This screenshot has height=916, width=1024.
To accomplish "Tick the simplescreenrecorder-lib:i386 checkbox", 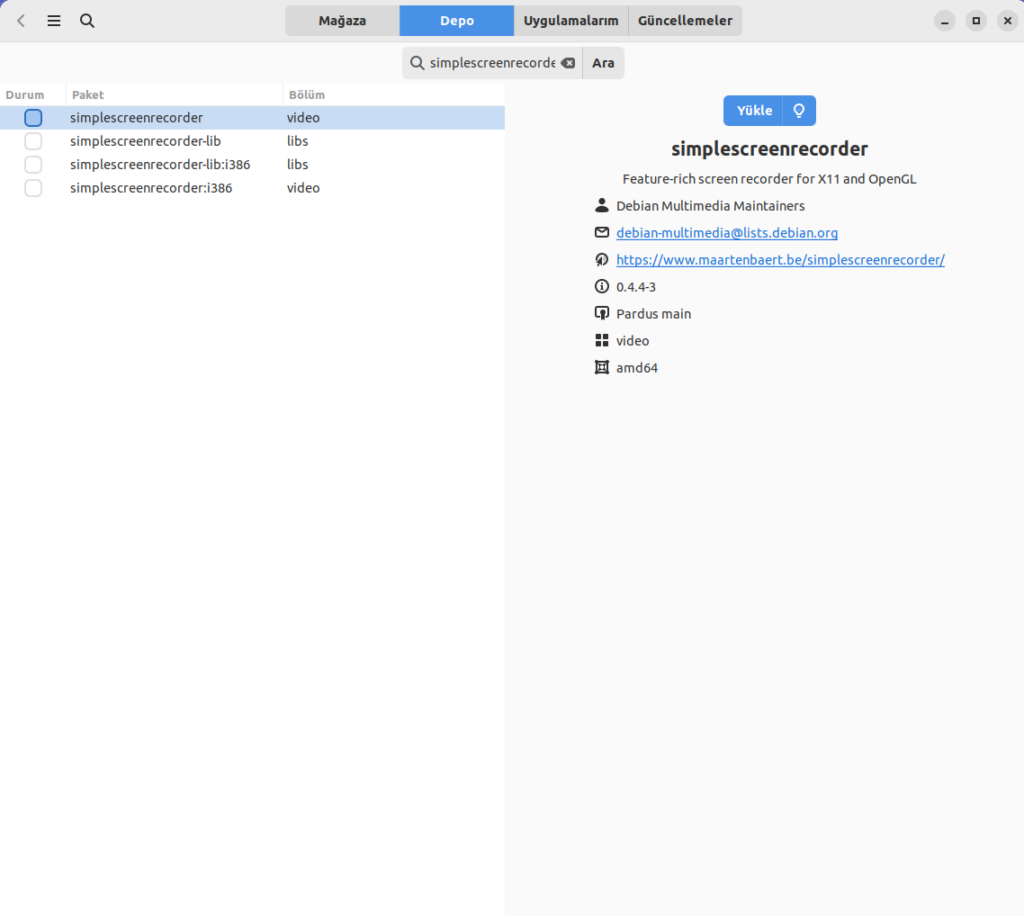I will tap(33, 165).
